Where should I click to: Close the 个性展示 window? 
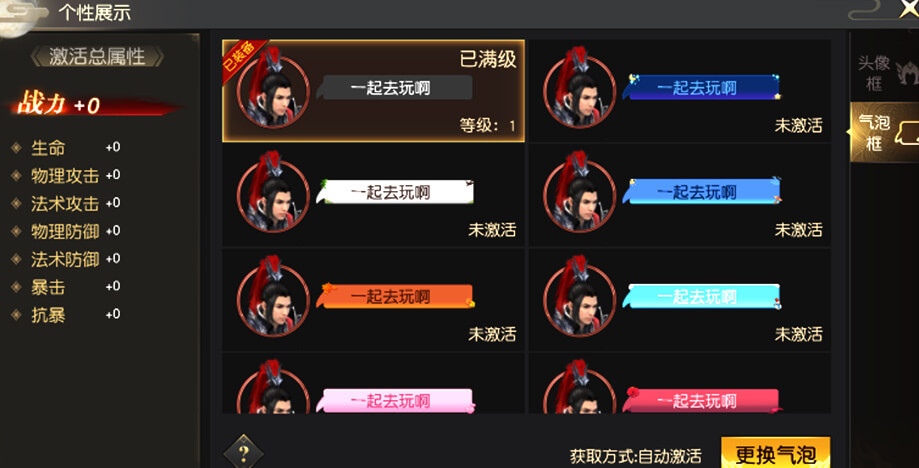tap(909, 8)
